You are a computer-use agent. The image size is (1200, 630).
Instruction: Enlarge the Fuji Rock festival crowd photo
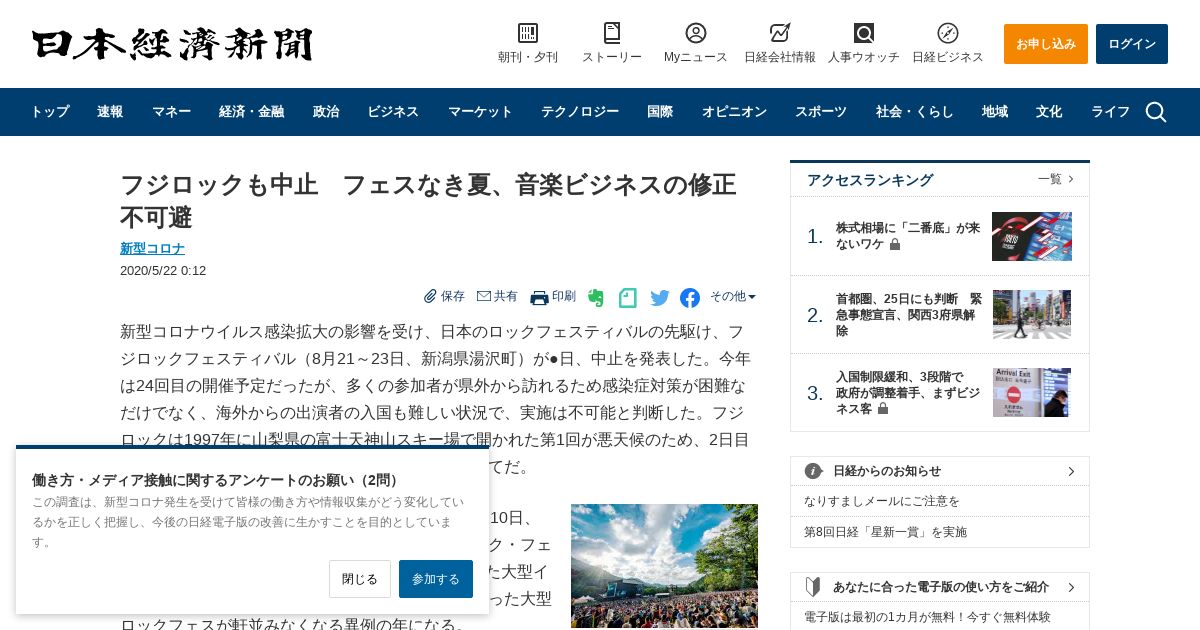click(664, 566)
